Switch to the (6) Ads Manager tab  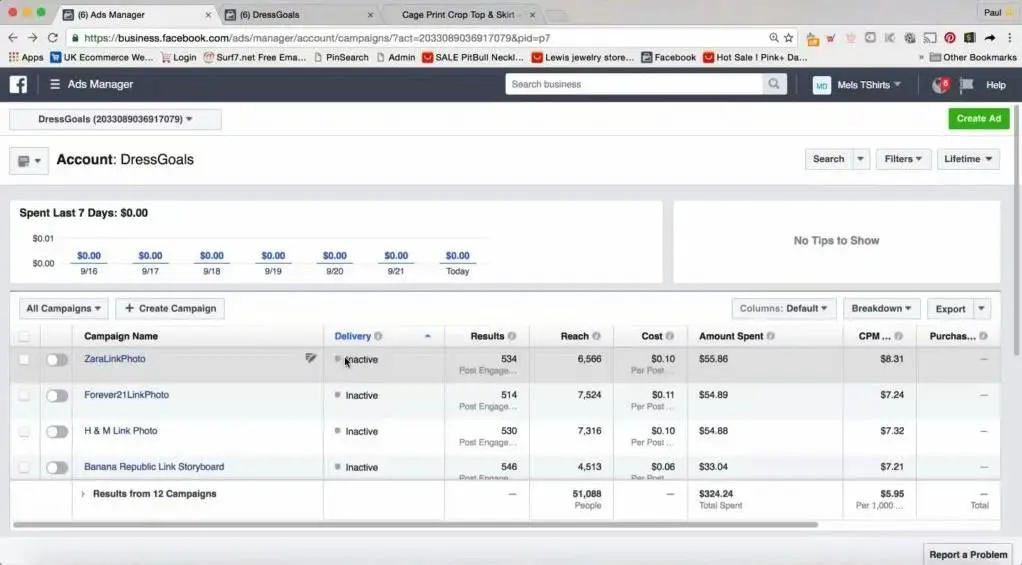click(136, 14)
